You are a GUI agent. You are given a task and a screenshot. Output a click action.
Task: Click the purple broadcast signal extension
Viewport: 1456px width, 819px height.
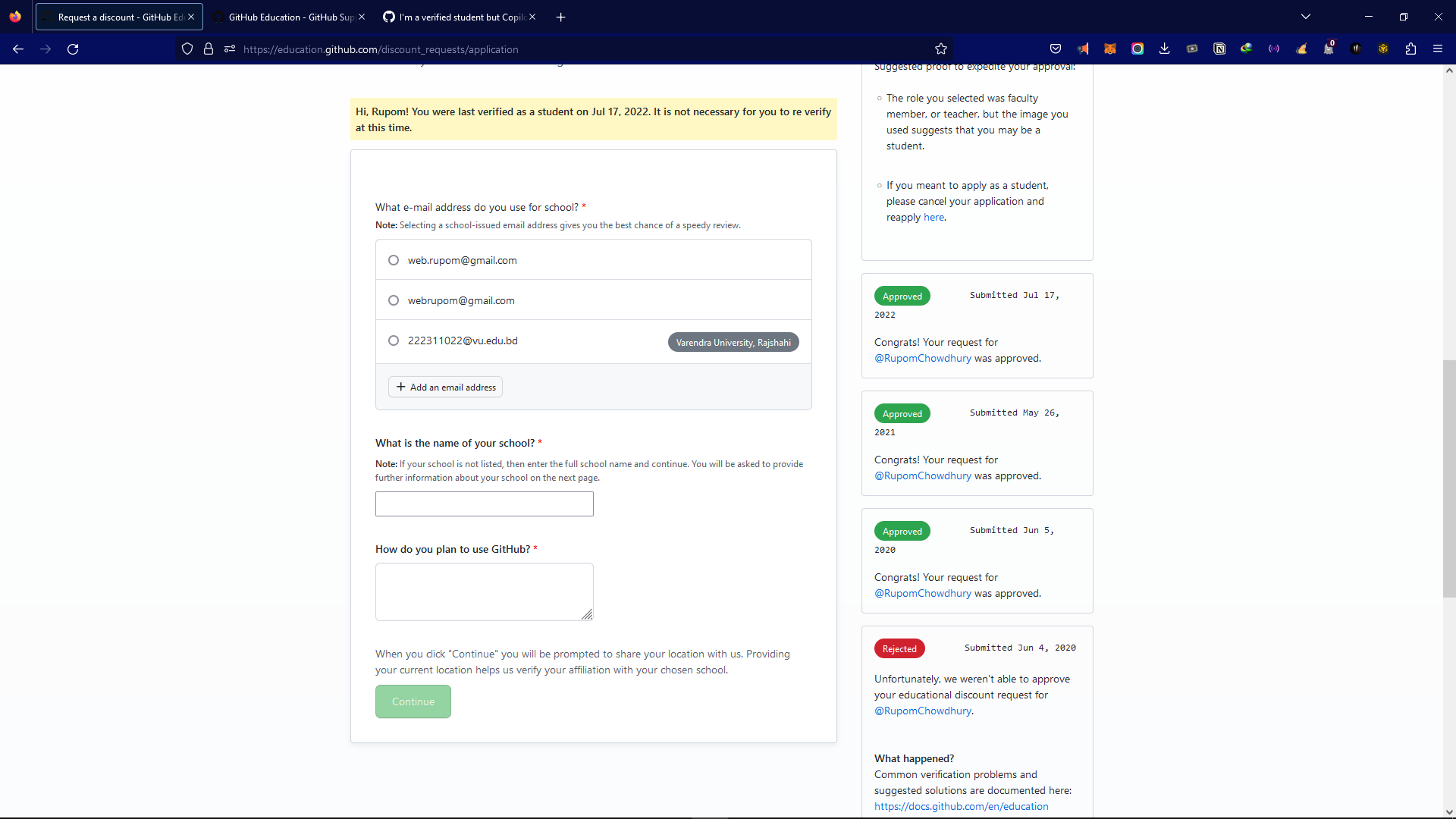point(1274,49)
